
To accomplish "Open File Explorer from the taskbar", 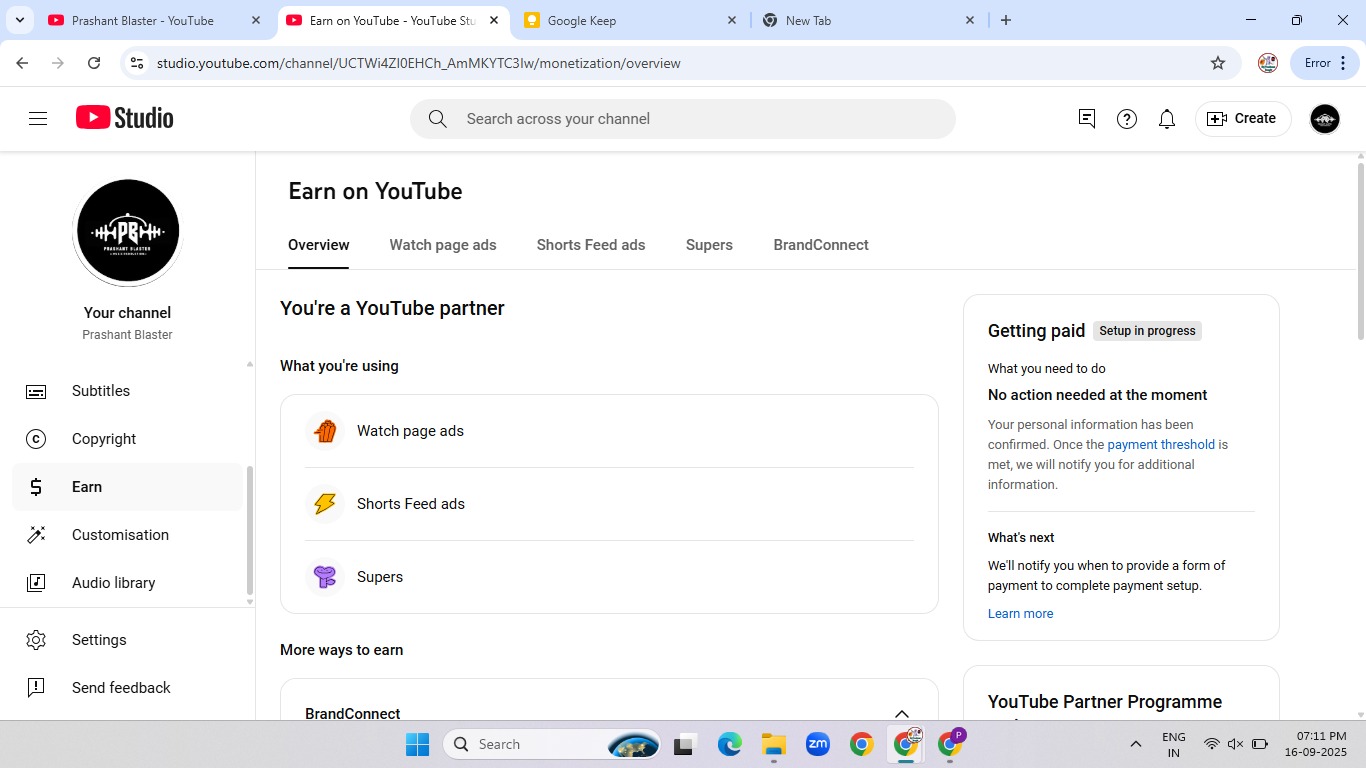I will [773, 744].
